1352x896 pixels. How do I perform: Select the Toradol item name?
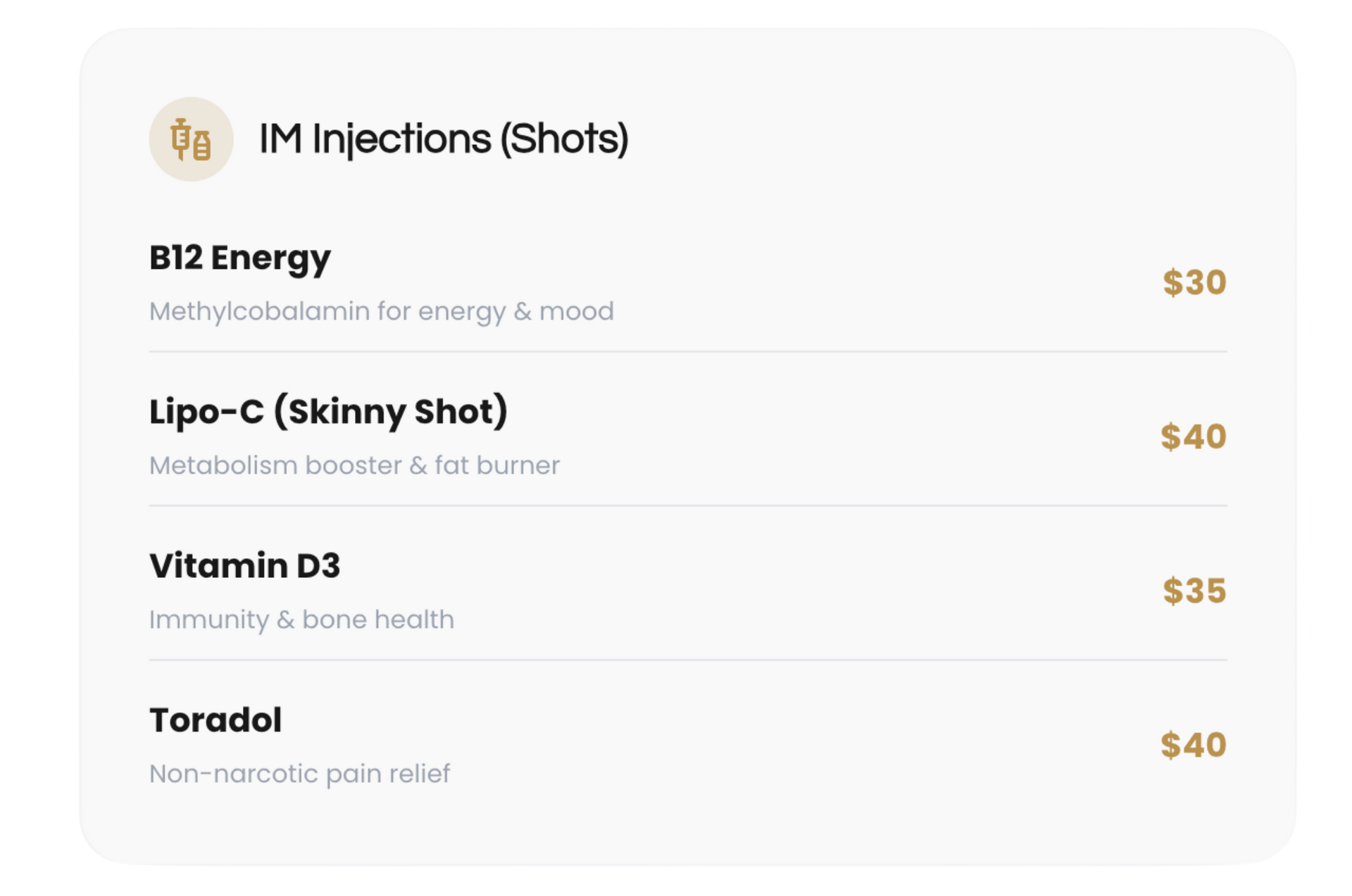click(215, 720)
